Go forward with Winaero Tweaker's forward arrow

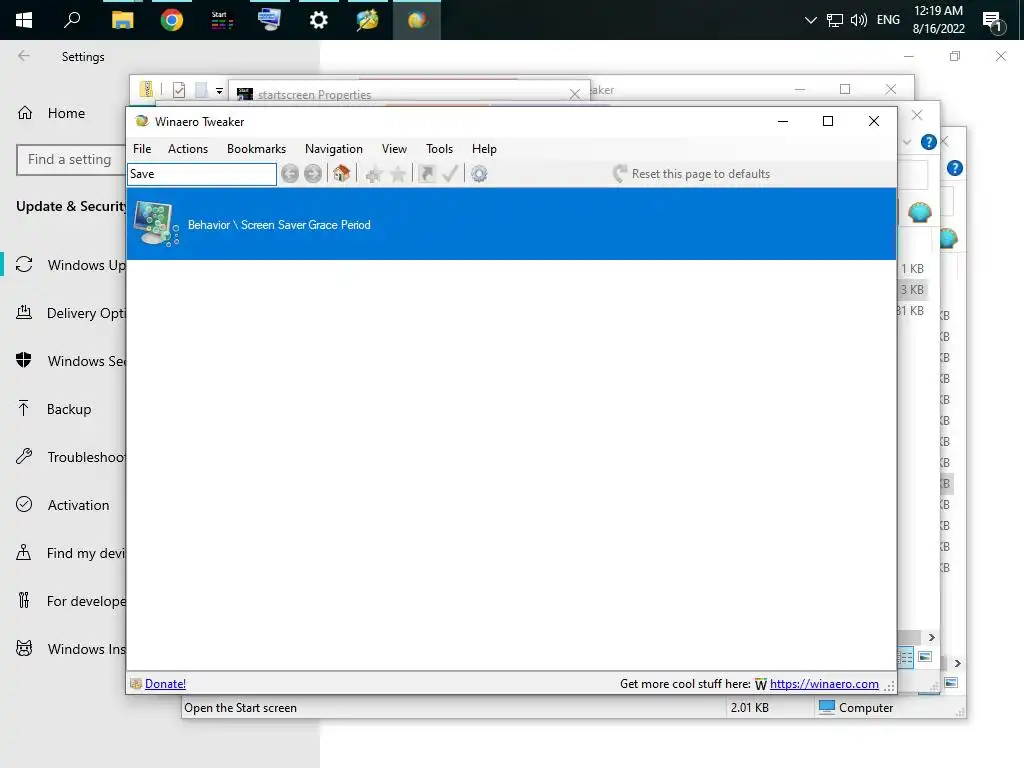(x=313, y=174)
